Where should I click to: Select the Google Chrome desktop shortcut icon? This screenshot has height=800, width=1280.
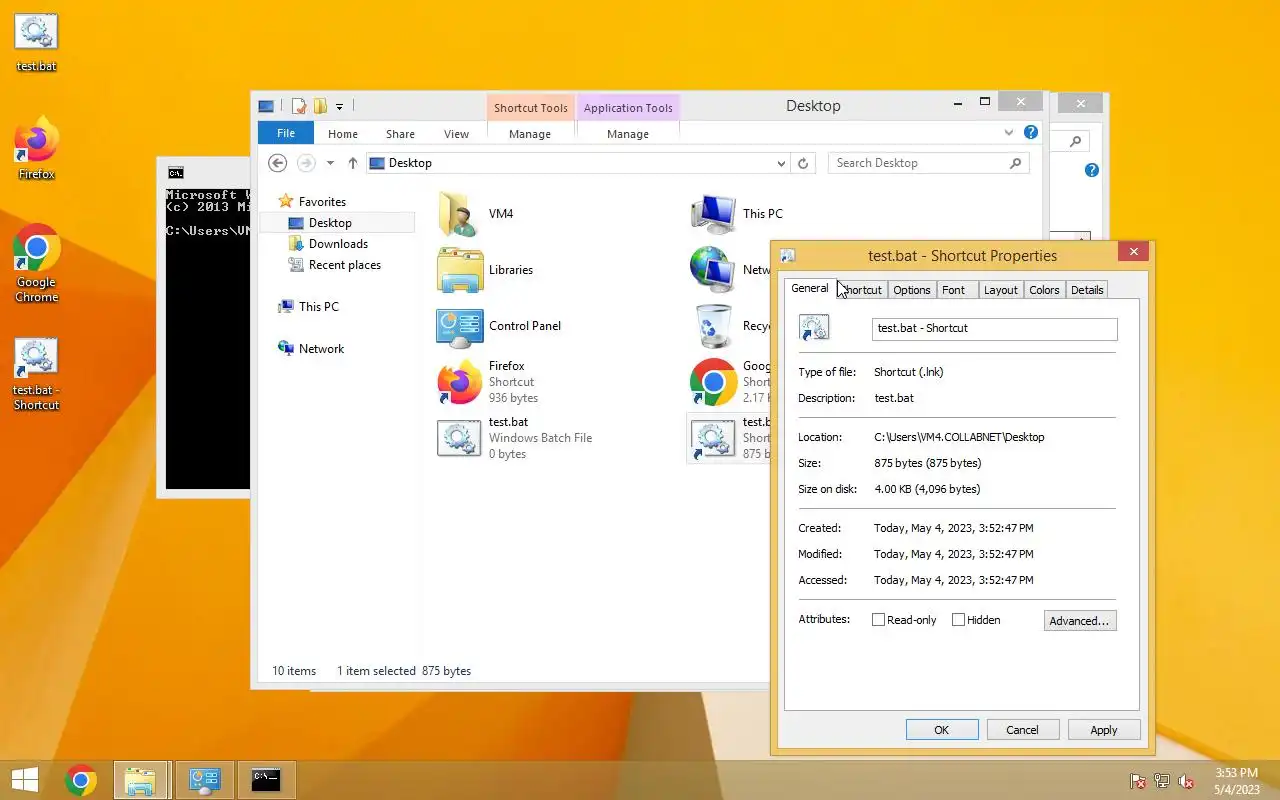[x=36, y=262]
